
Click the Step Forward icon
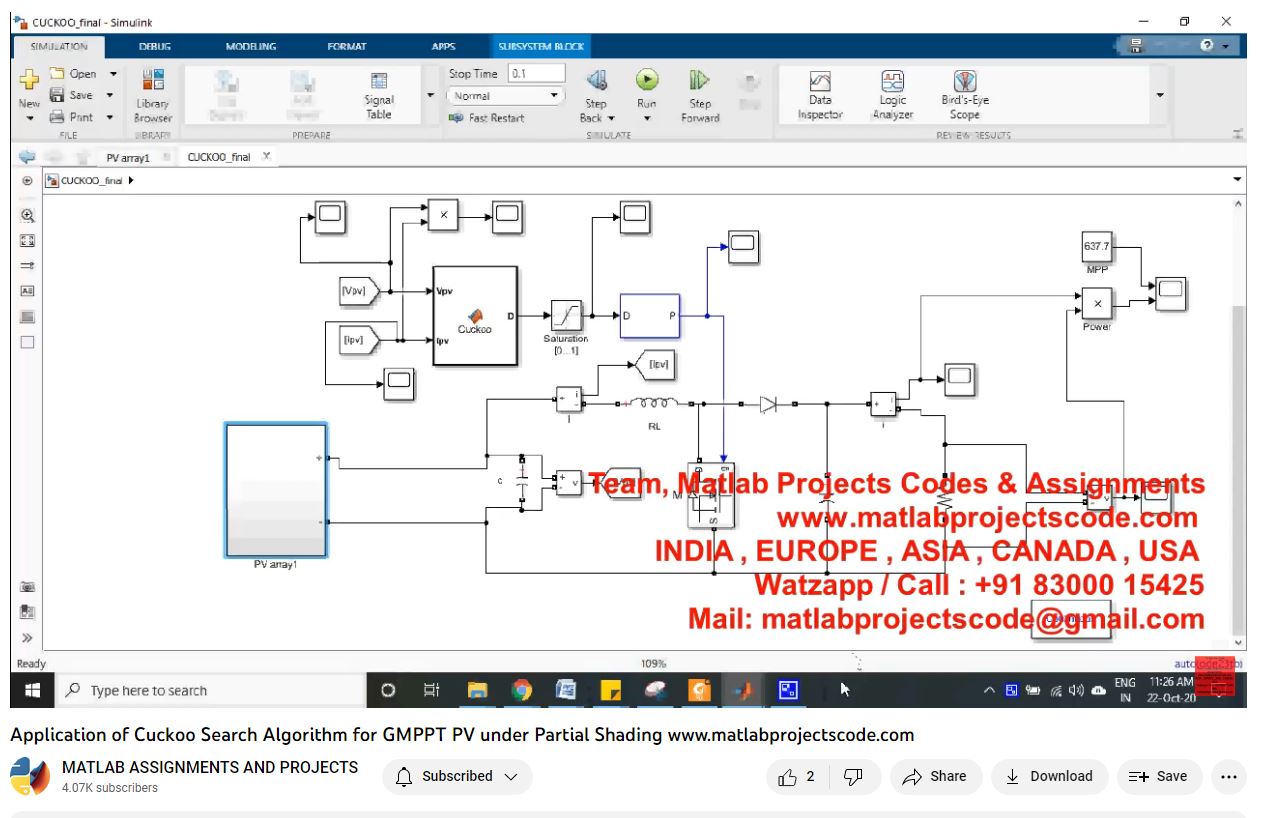click(700, 81)
